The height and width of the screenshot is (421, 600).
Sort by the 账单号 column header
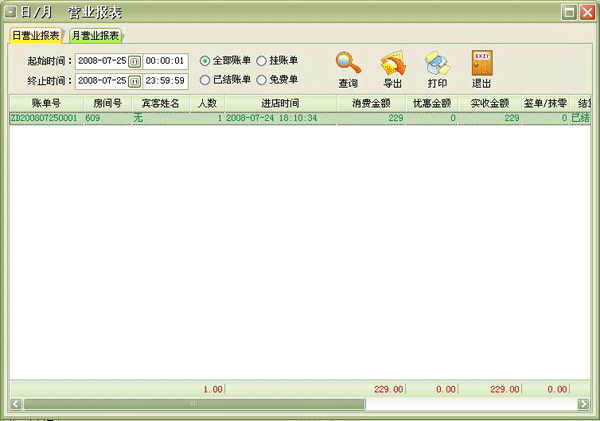coord(46,103)
